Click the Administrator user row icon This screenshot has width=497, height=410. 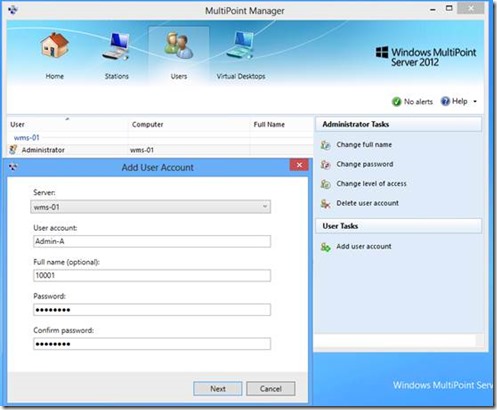[13, 150]
